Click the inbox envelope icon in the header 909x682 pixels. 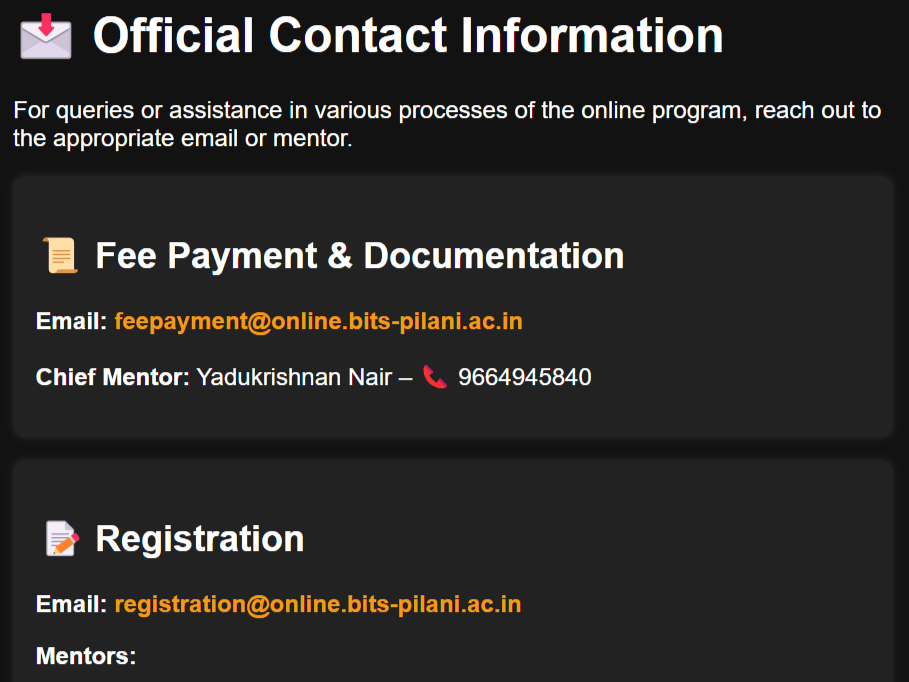click(46, 37)
